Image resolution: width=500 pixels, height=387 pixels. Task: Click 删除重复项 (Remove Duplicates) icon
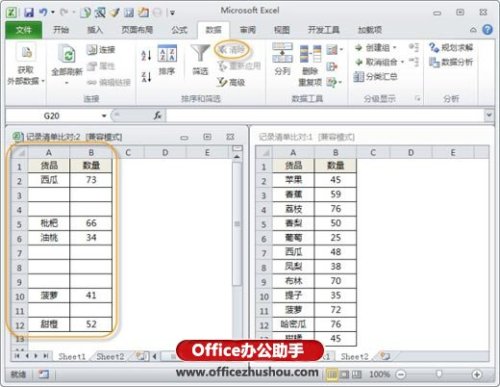click(x=310, y=55)
